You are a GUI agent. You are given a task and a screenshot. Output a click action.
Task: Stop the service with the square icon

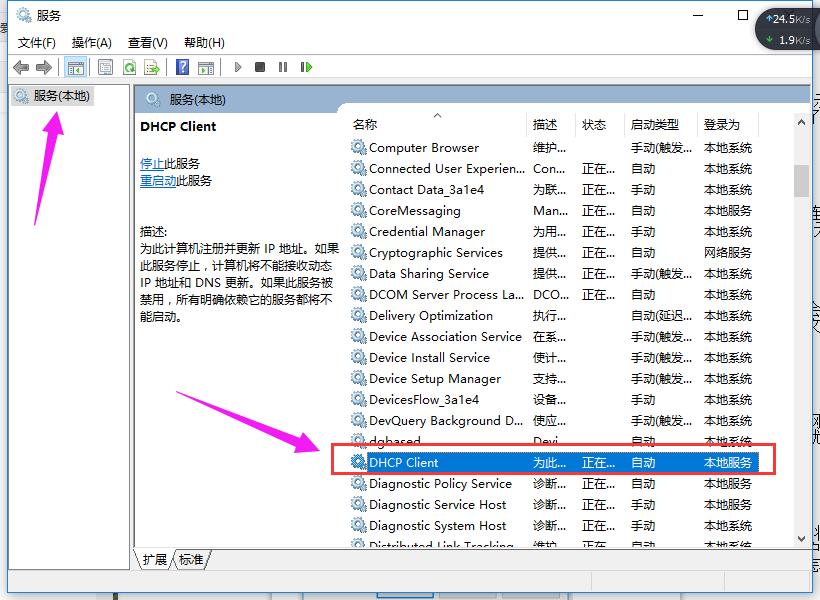click(261, 67)
